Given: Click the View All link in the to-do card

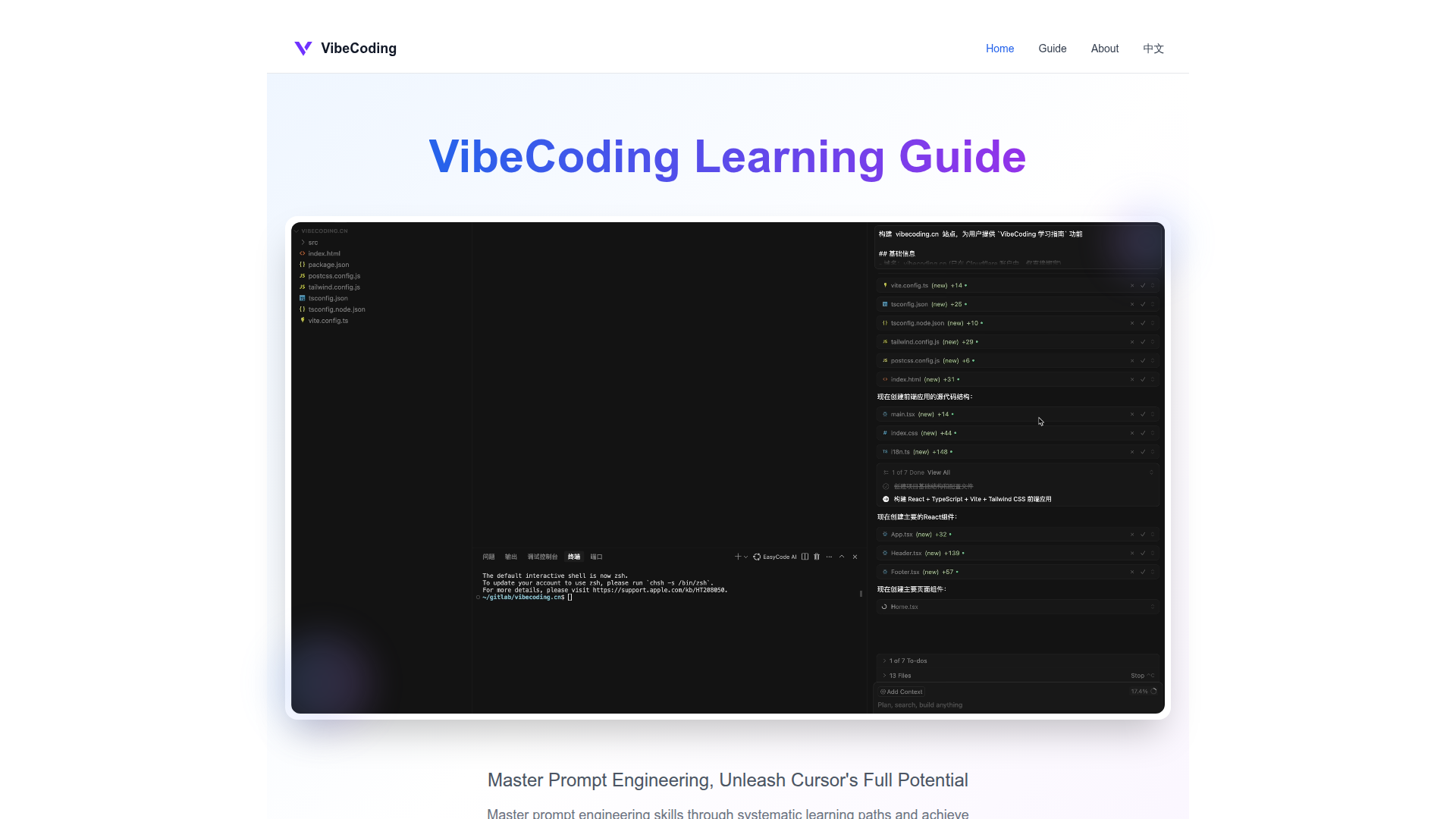Looking at the screenshot, I should pyautogui.click(x=939, y=472).
